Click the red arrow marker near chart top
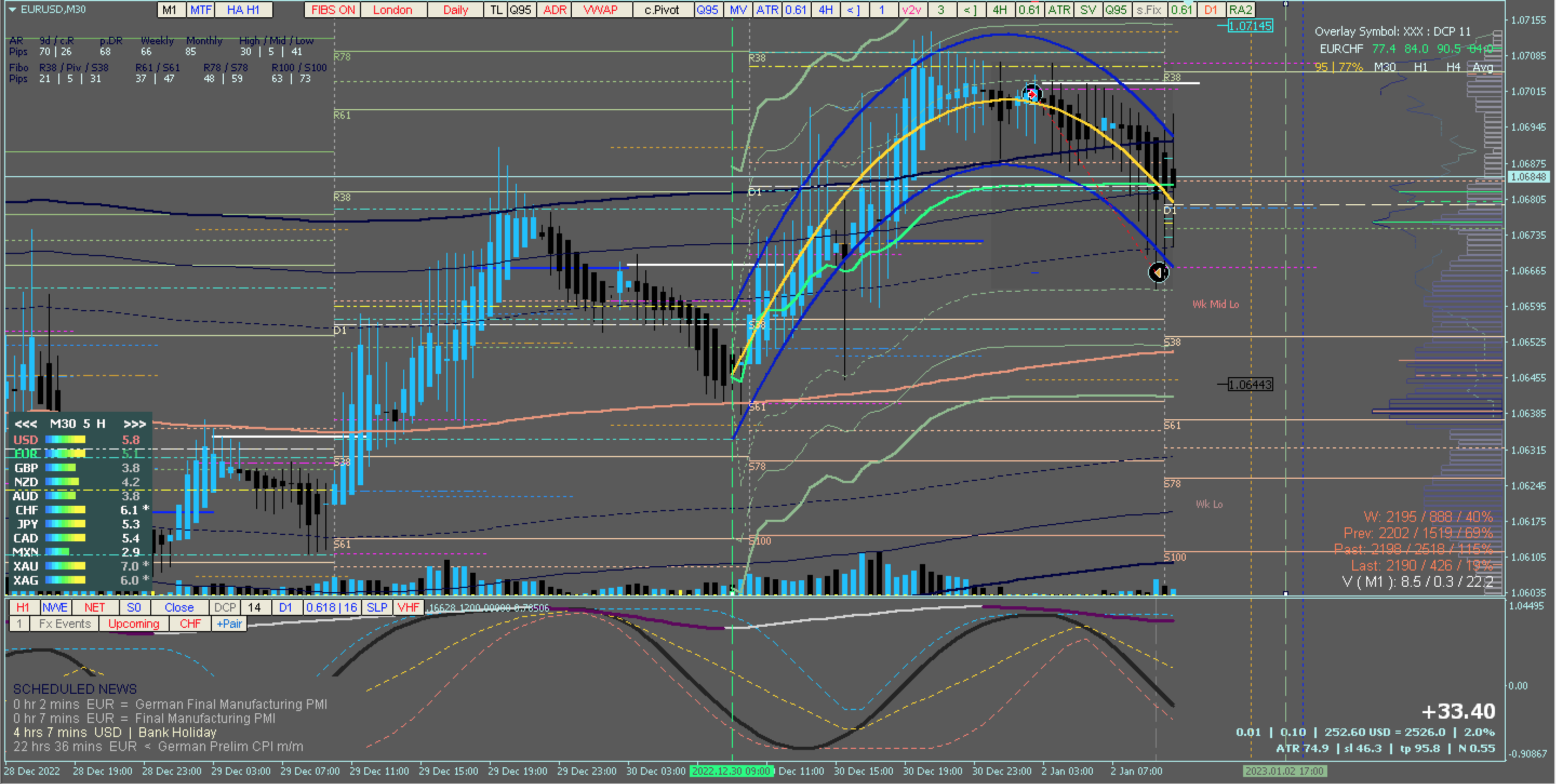Image resolution: width=1556 pixels, height=784 pixels. [1031, 94]
